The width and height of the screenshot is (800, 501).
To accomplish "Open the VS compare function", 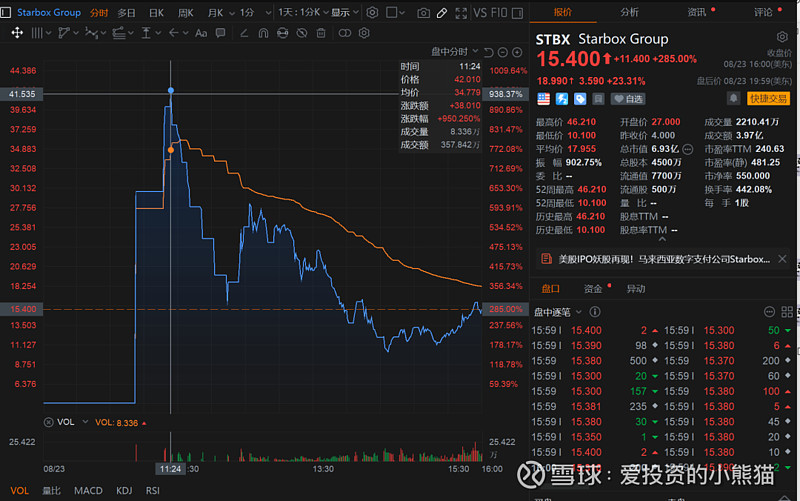I will [x=480, y=13].
